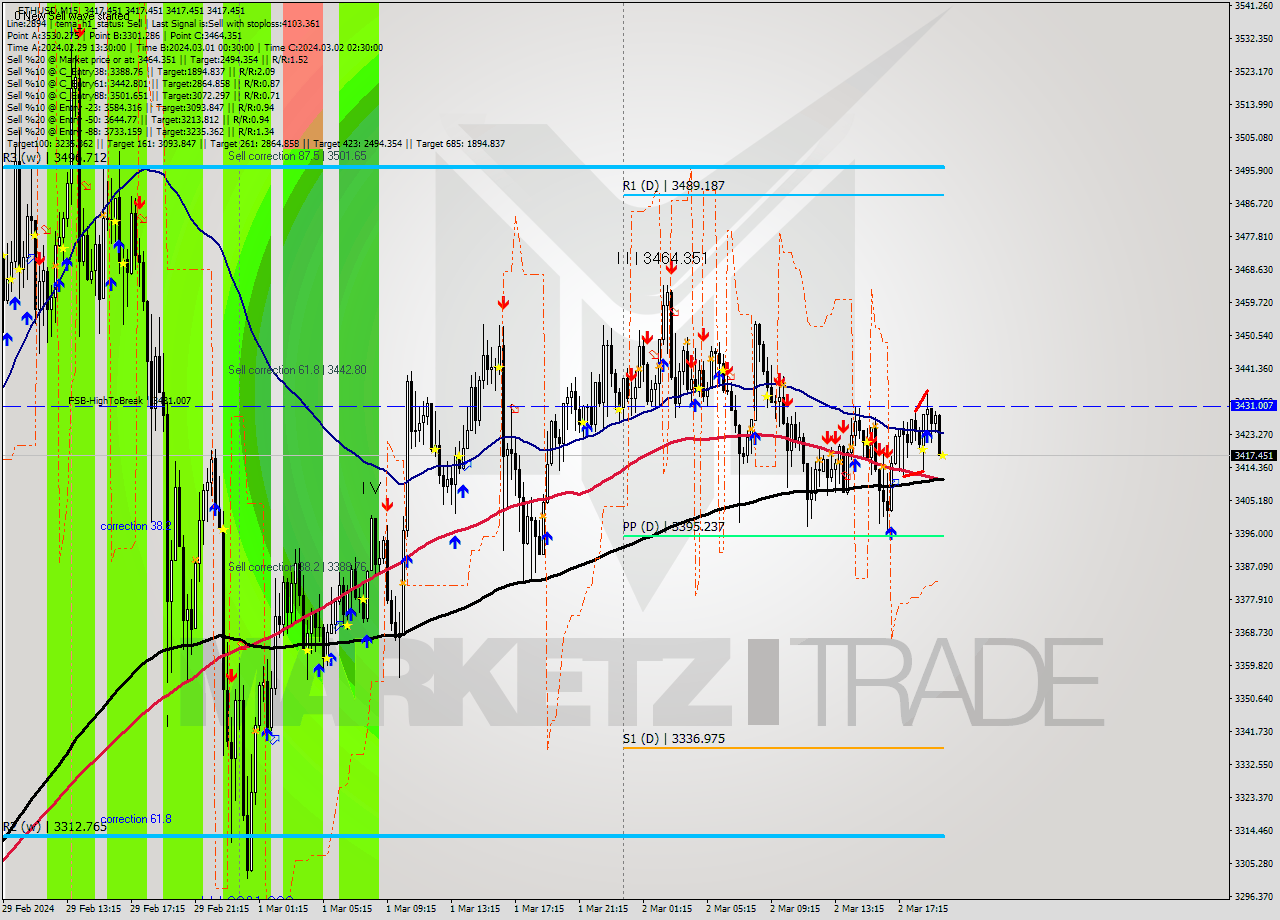Click the red sell arrow above the 3464.351 peak
The width and height of the screenshot is (1280, 920).
click(671, 267)
